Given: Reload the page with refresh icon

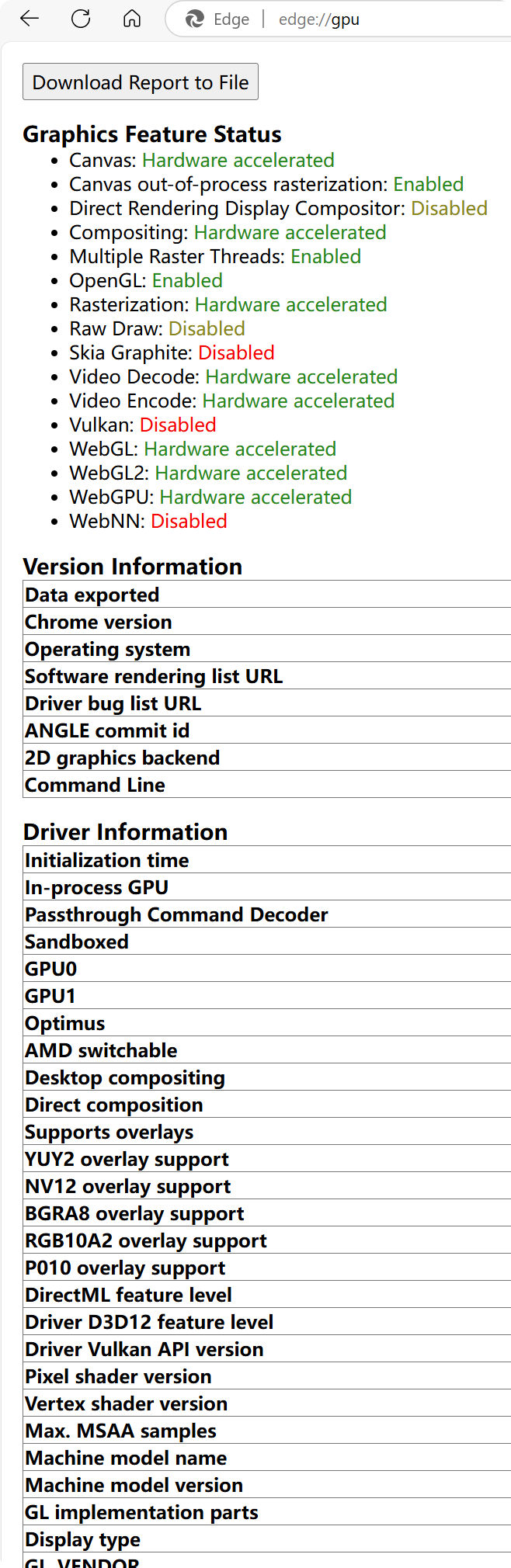Looking at the screenshot, I should [81, 19].
